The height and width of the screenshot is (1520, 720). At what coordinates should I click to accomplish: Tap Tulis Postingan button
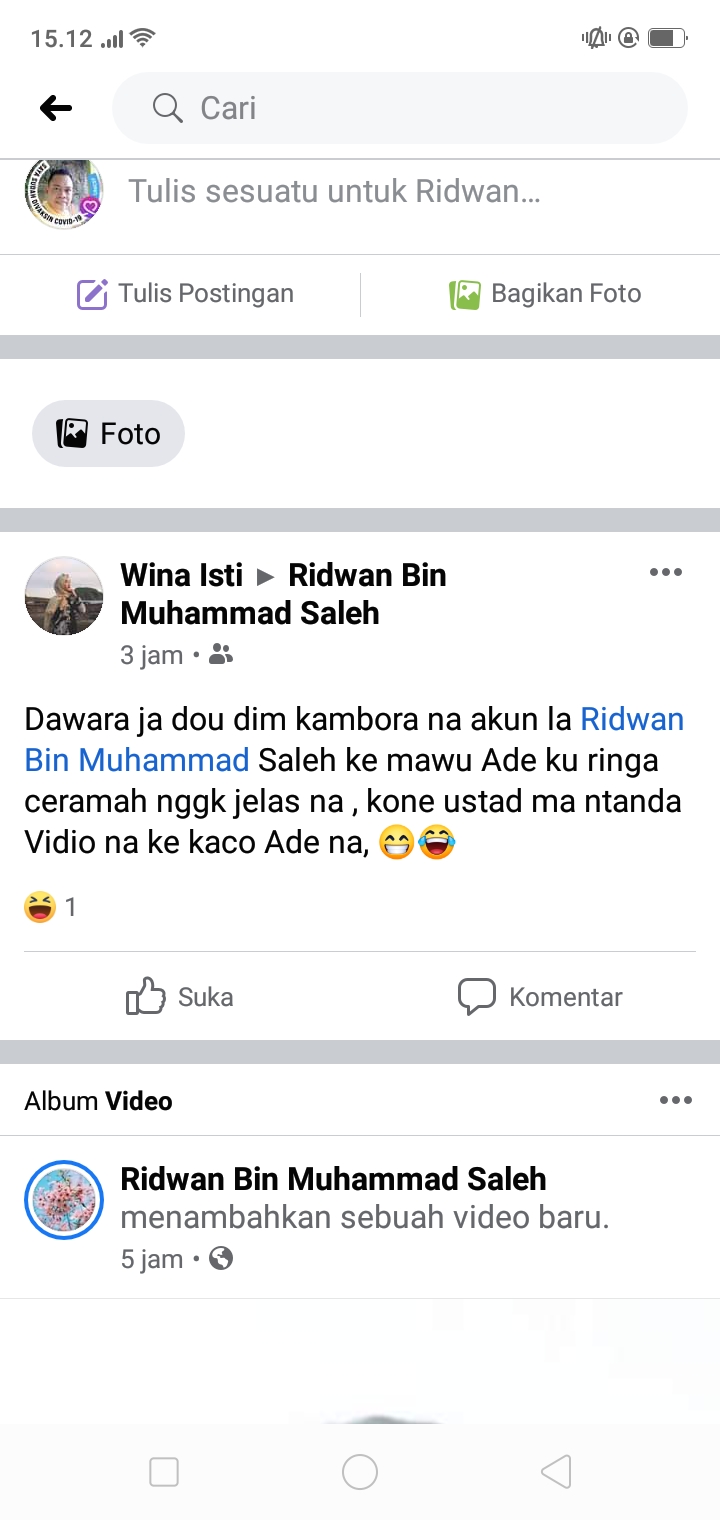[x=186, y=294]
